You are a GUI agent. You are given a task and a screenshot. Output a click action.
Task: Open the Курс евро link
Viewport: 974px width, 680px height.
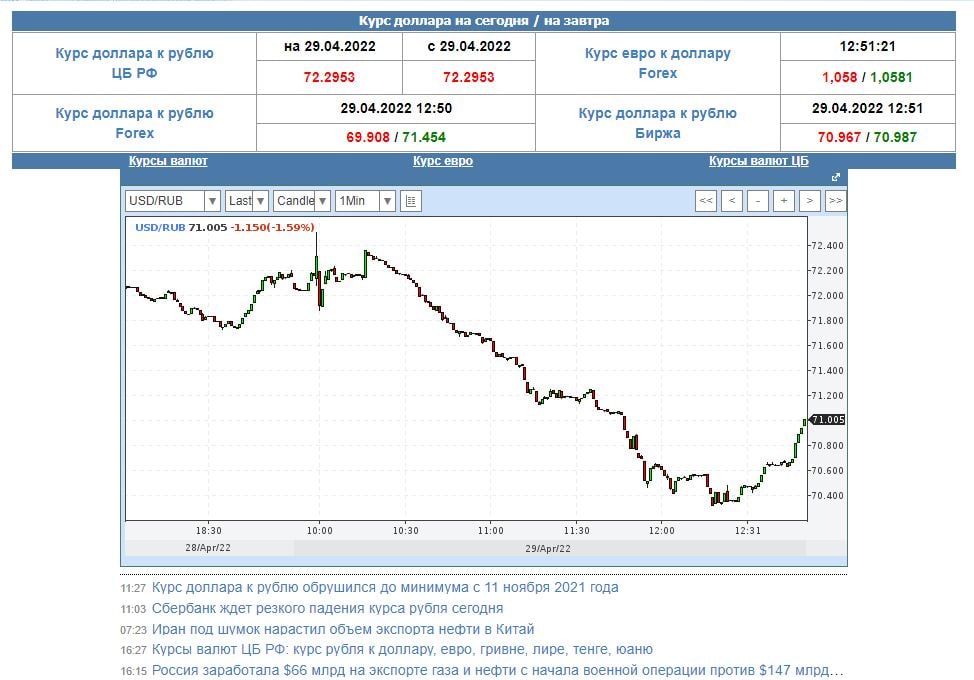443,160
